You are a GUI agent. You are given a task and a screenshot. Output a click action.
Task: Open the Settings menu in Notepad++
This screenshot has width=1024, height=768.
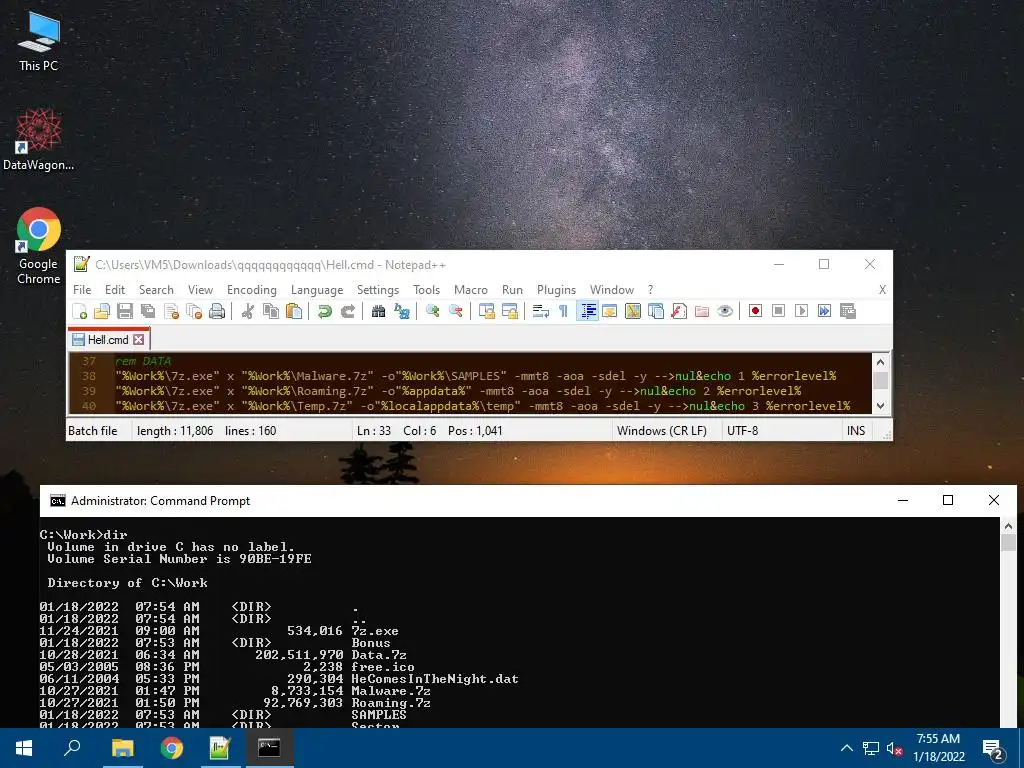tap(377, 290)
